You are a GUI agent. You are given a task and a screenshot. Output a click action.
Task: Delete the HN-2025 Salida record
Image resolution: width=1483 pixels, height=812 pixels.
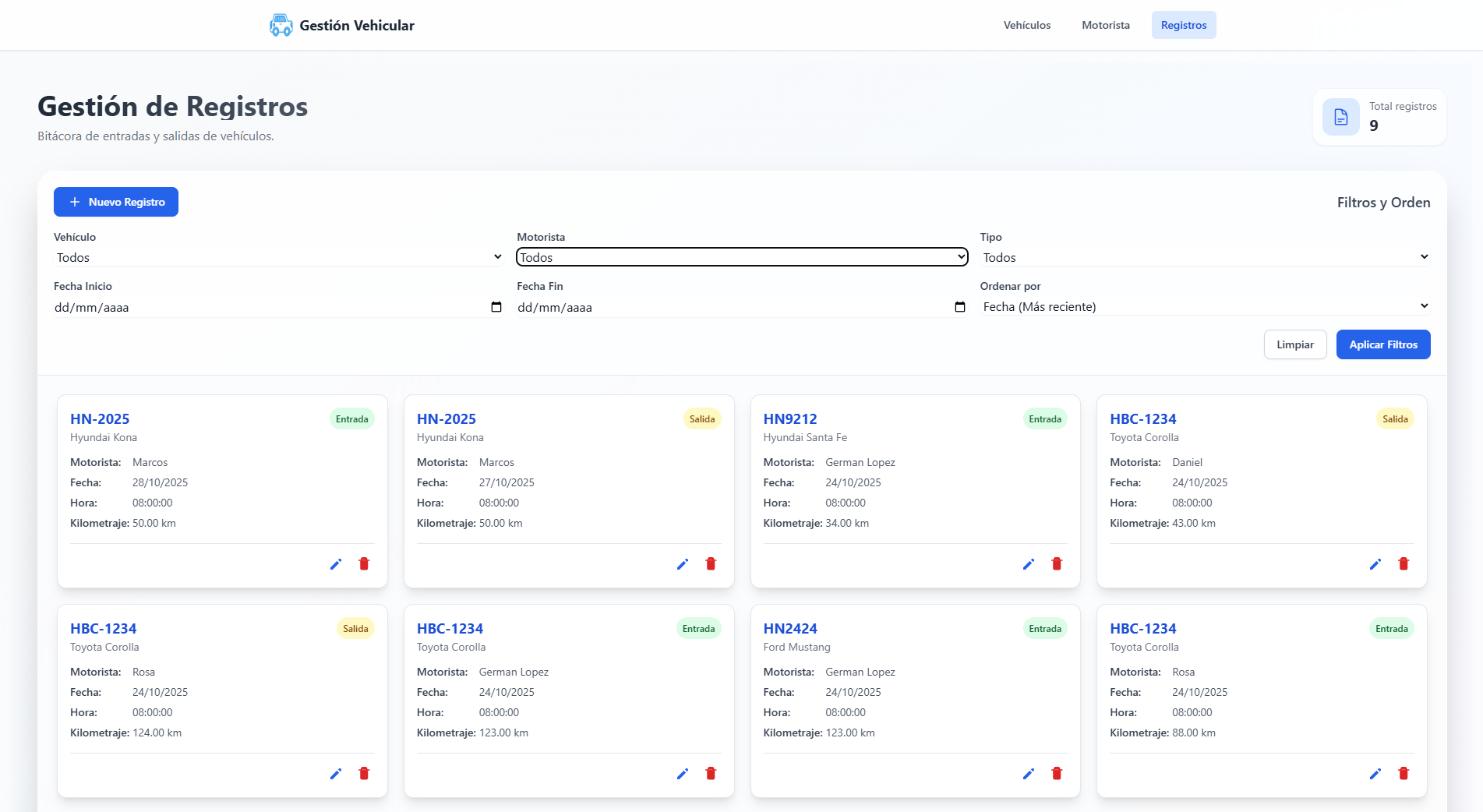(x=711, y=564)
